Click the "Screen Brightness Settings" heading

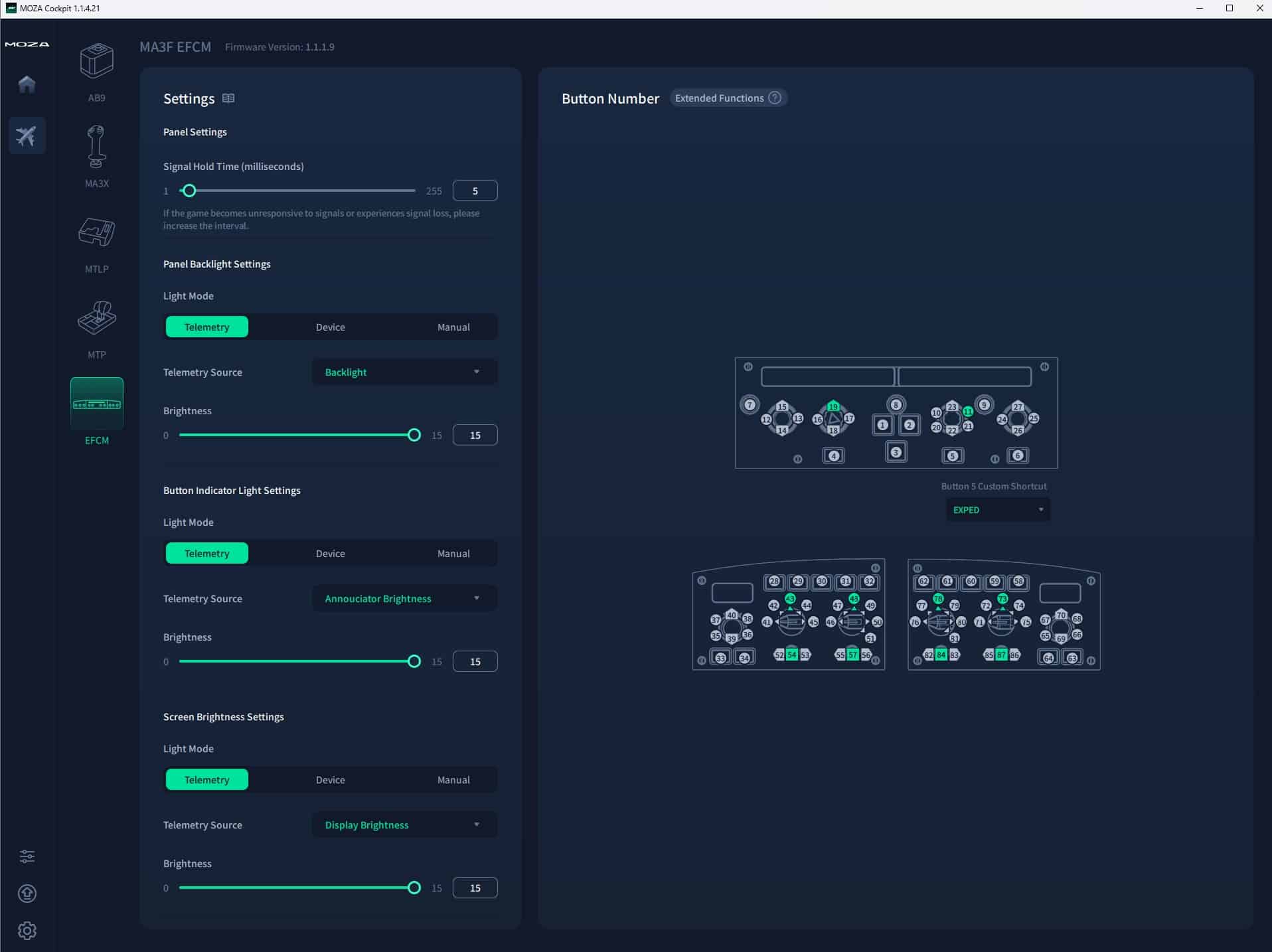[x=224, y=716]
